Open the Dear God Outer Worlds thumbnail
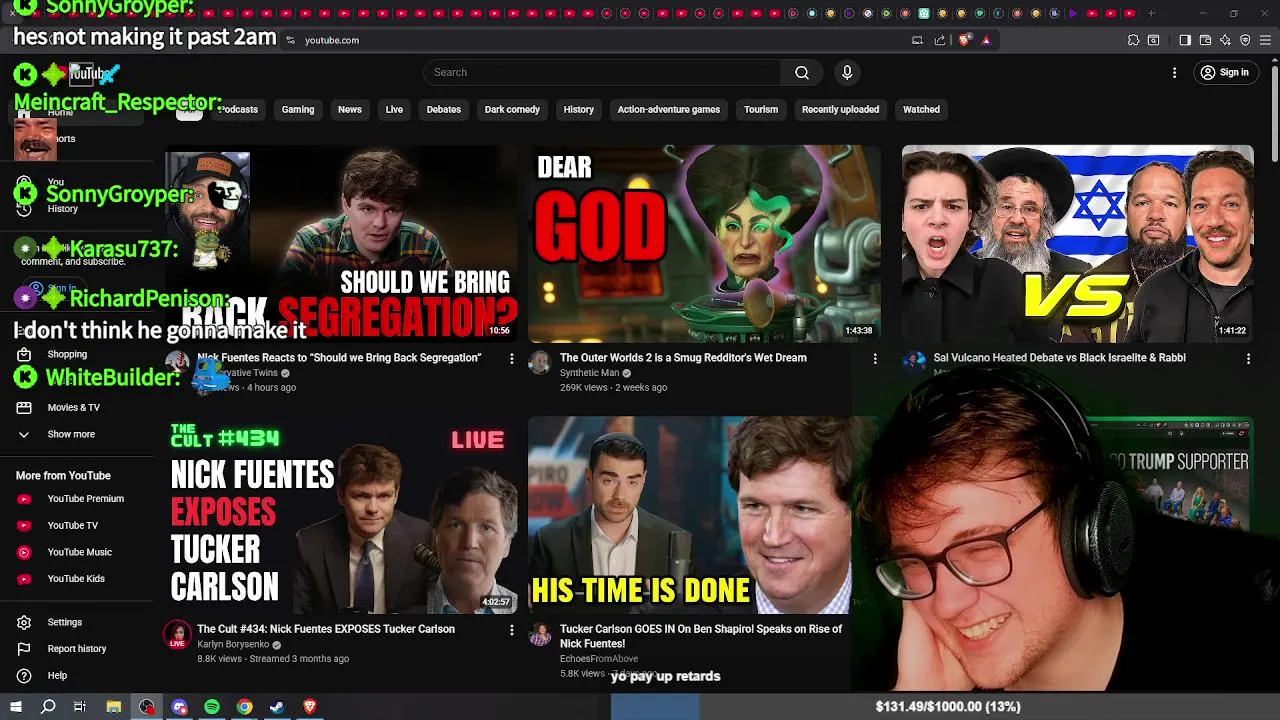Image resolution: width=1280 pixels, height=720 pixels. point(704,244)
